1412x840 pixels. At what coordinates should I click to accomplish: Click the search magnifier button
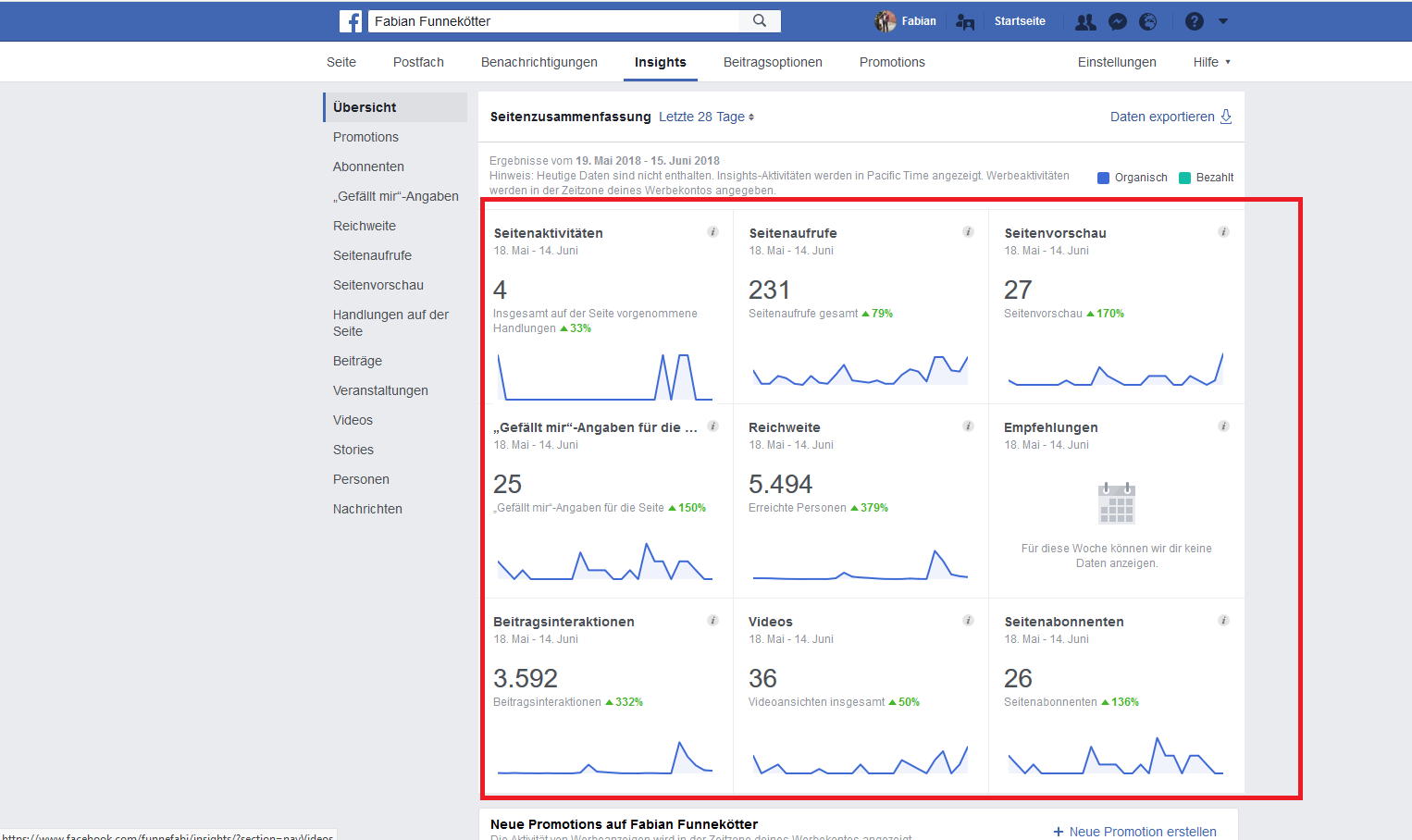760,20
